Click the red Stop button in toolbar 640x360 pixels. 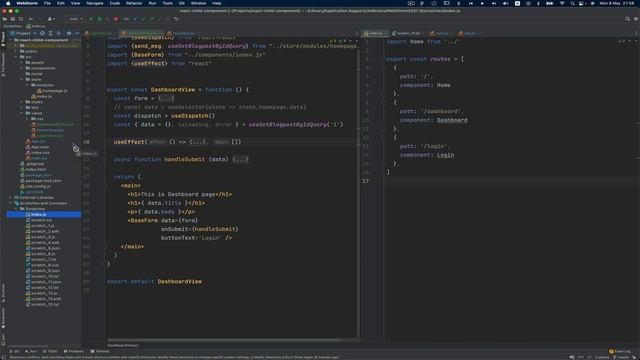click(116, 19)
